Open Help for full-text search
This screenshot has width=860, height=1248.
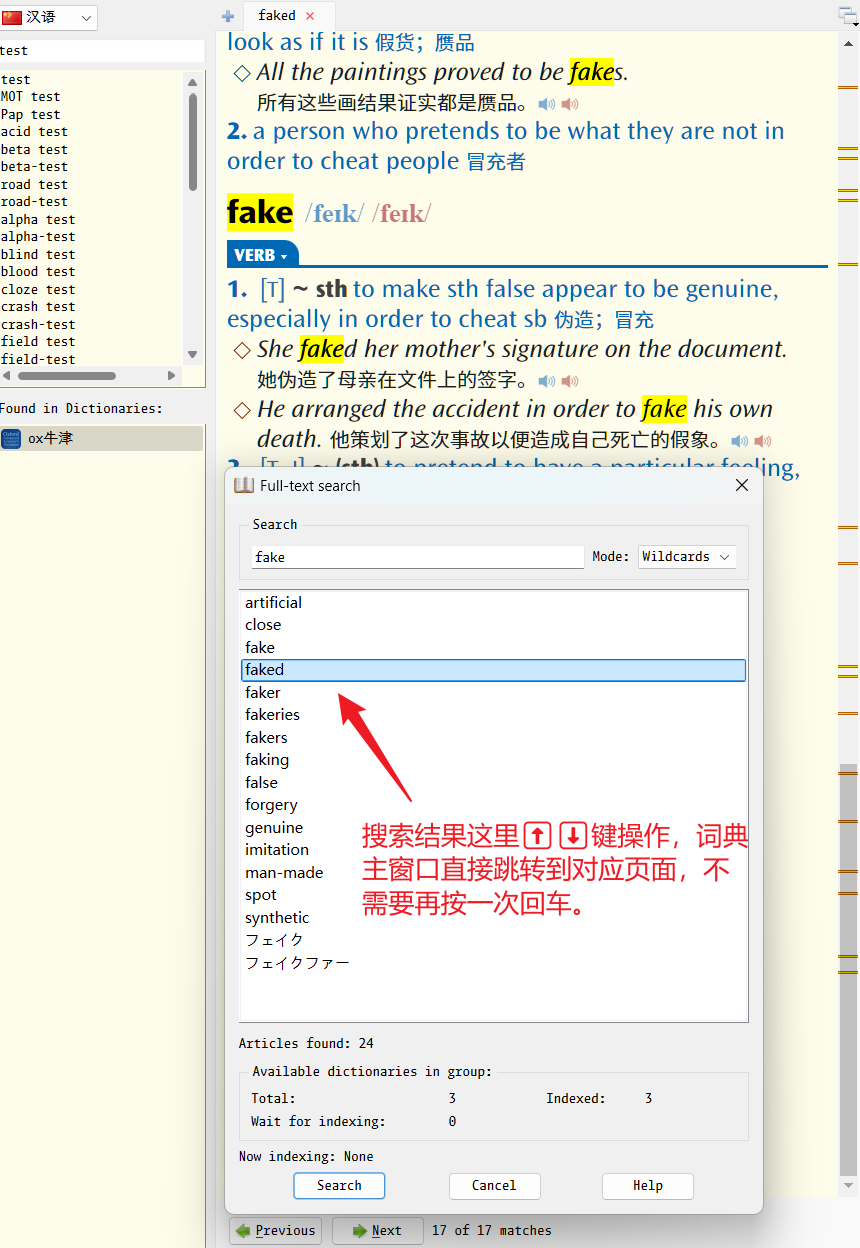tap(647, 1186)
